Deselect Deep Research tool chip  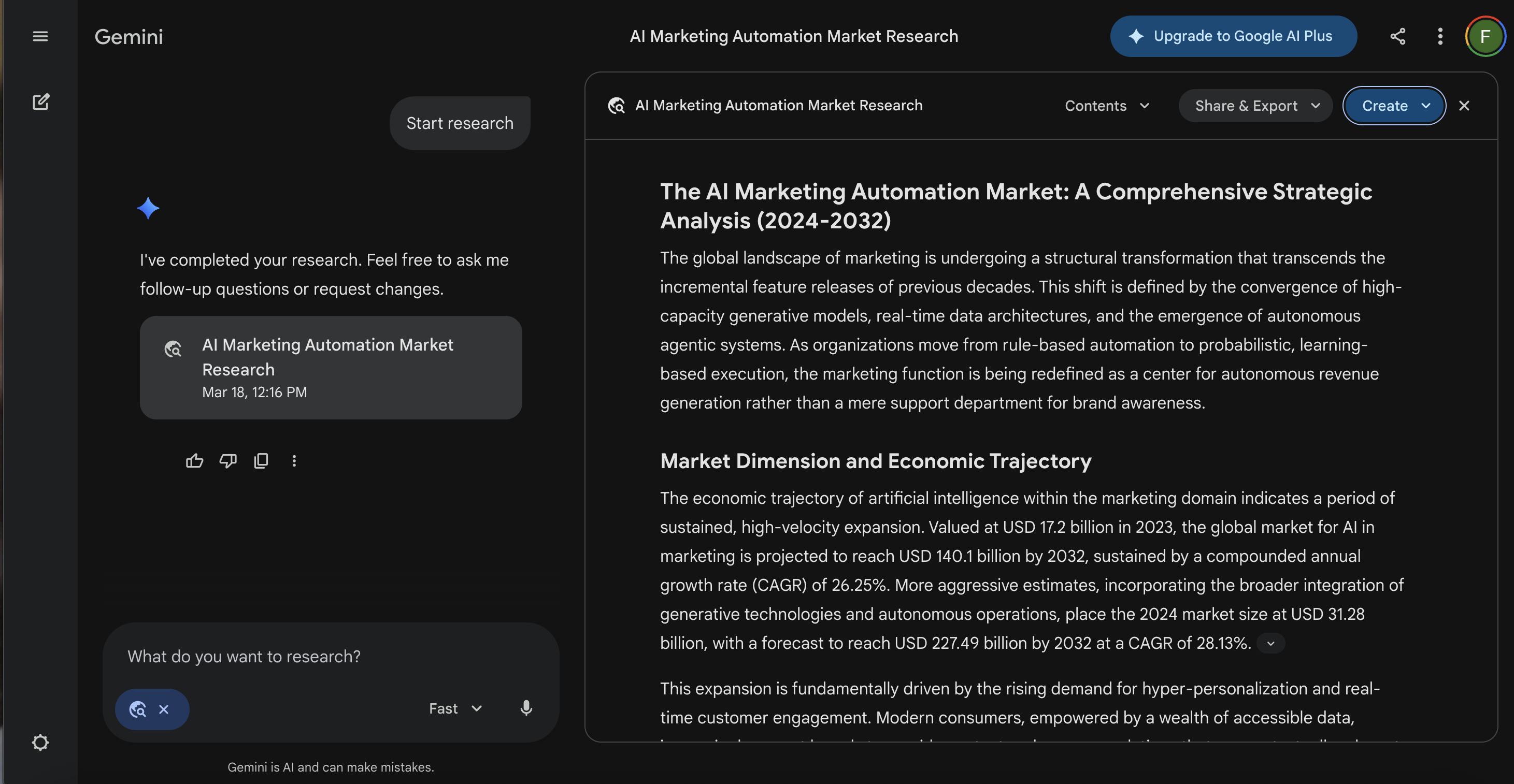164,709
